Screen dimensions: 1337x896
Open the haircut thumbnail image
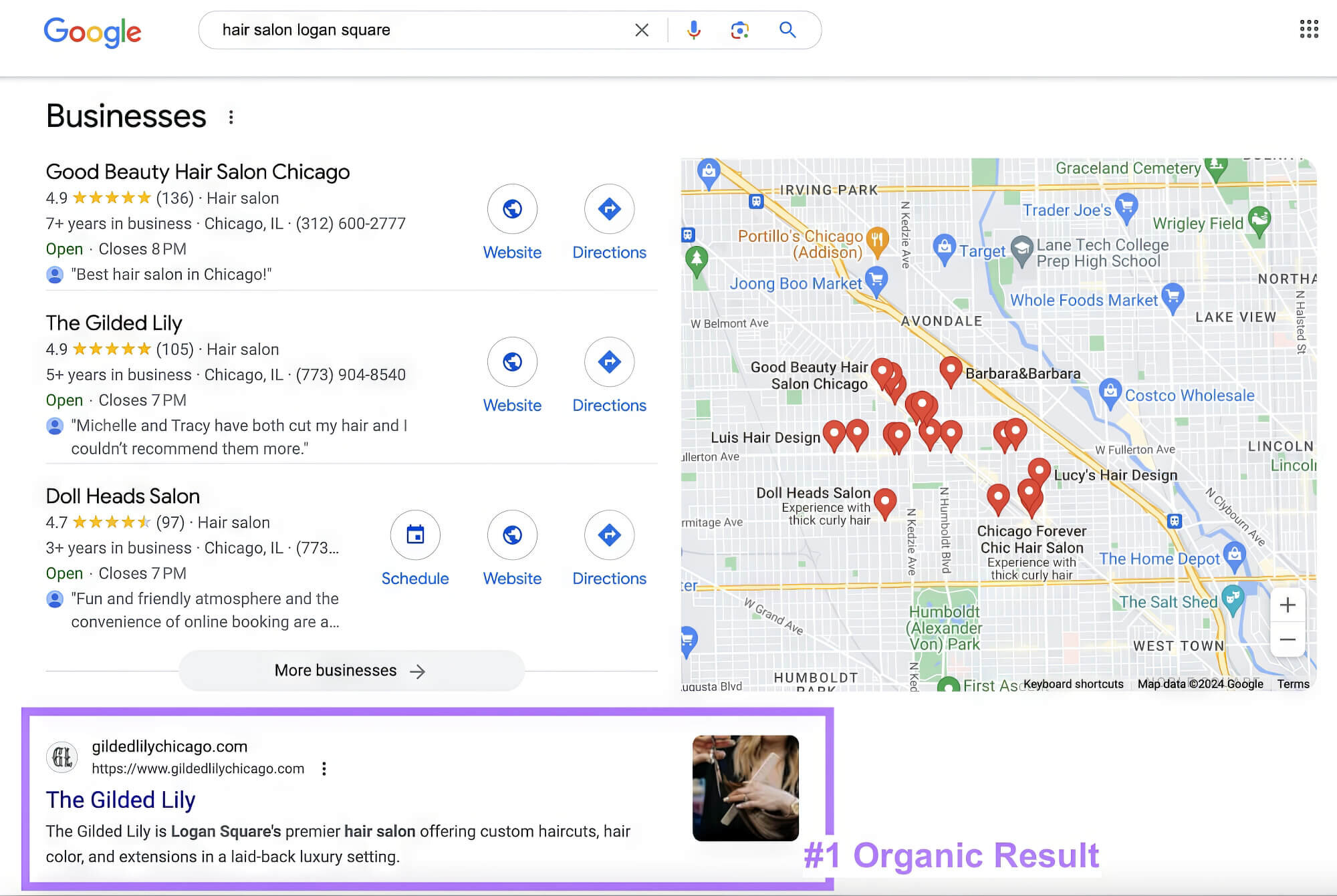click(x=744, y=788)
